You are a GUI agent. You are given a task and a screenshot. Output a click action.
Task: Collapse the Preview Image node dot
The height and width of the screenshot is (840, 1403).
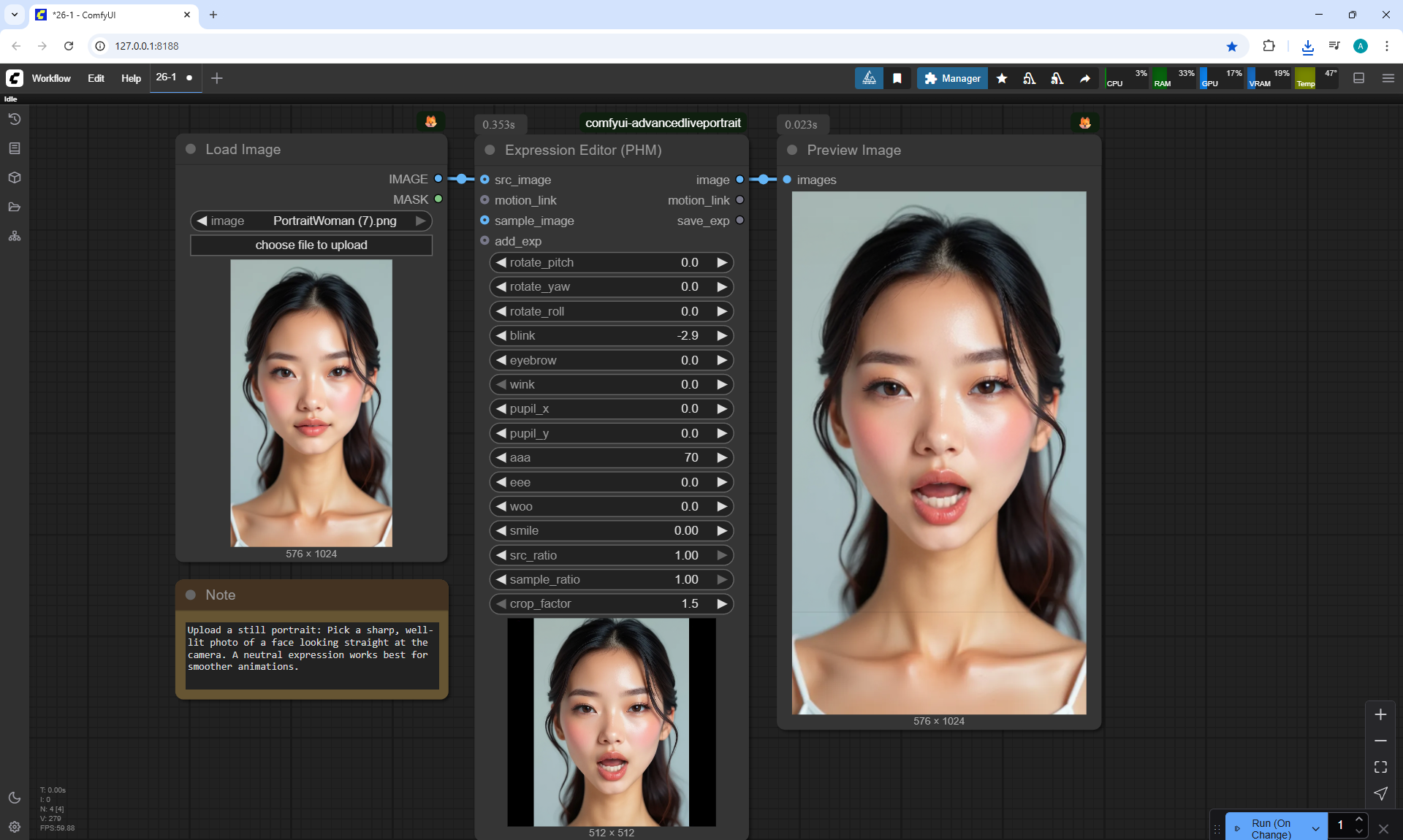click(792, 150)
